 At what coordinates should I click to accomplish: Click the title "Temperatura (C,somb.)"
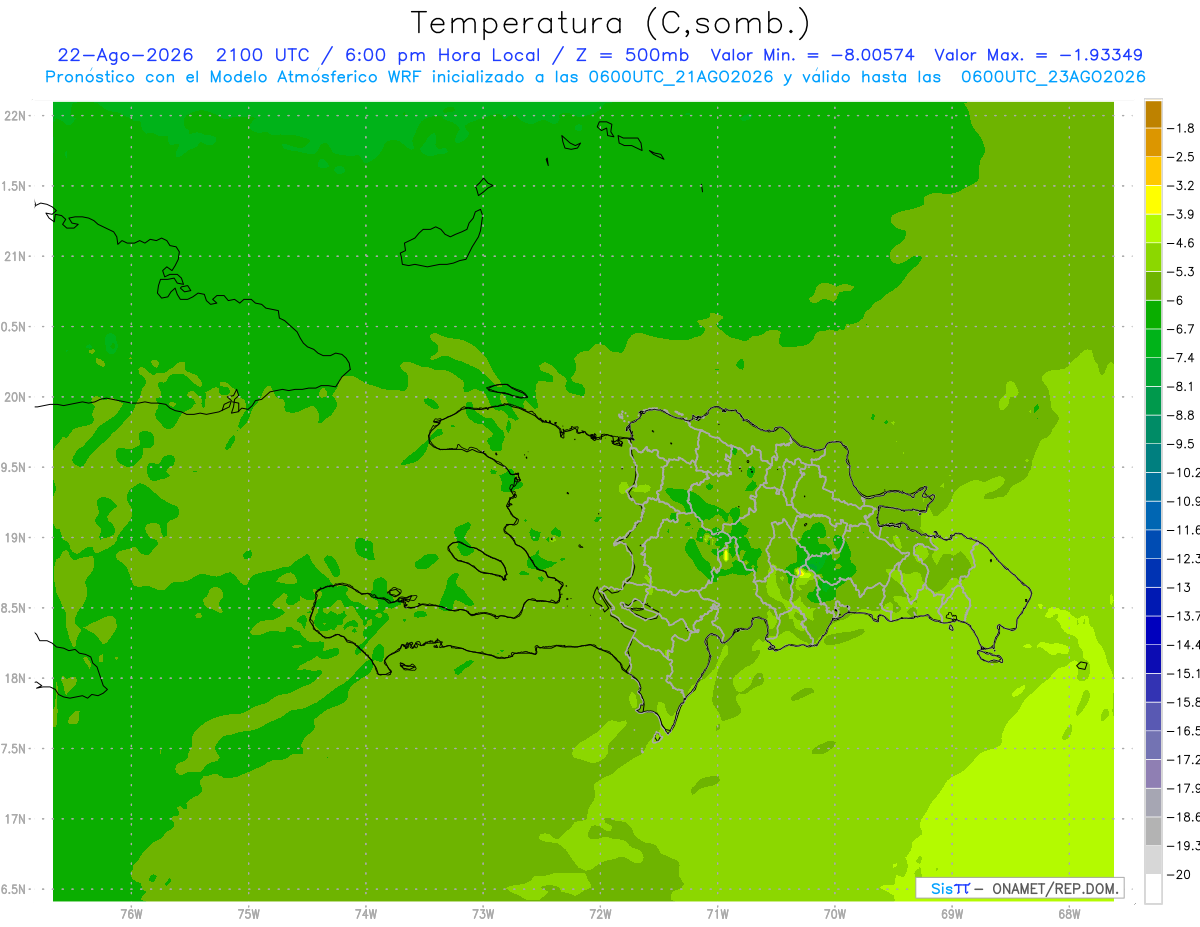click(611, 23)
